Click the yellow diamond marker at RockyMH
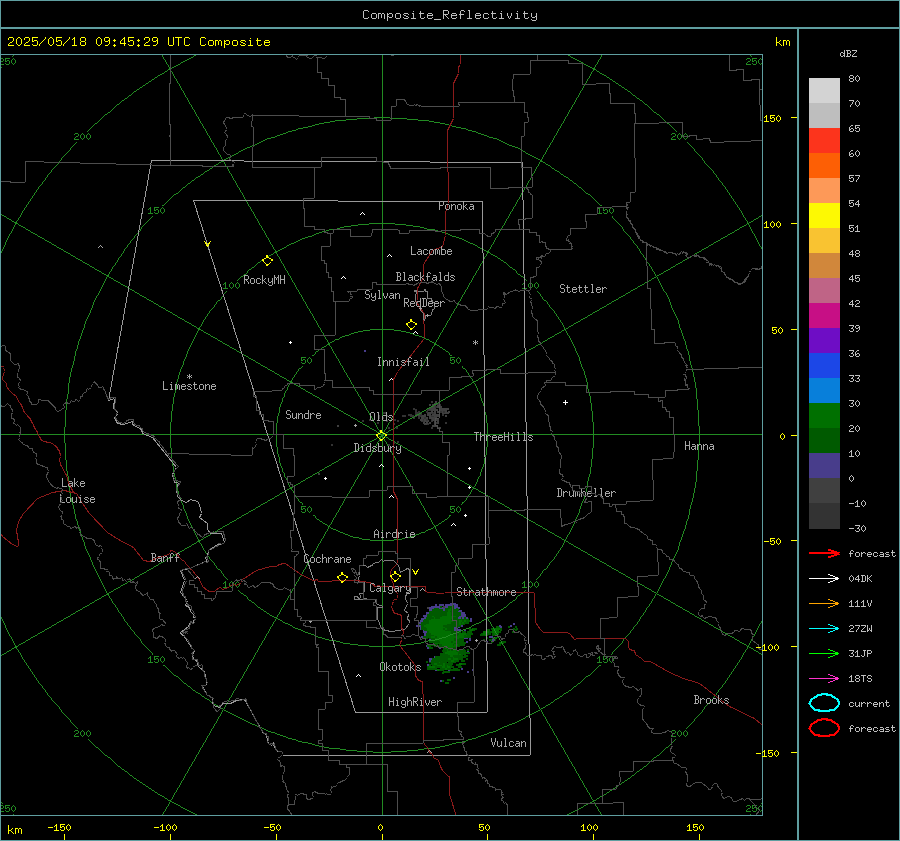Image resolution: width=900 pixels, height=841 pixels. point(267,261)
